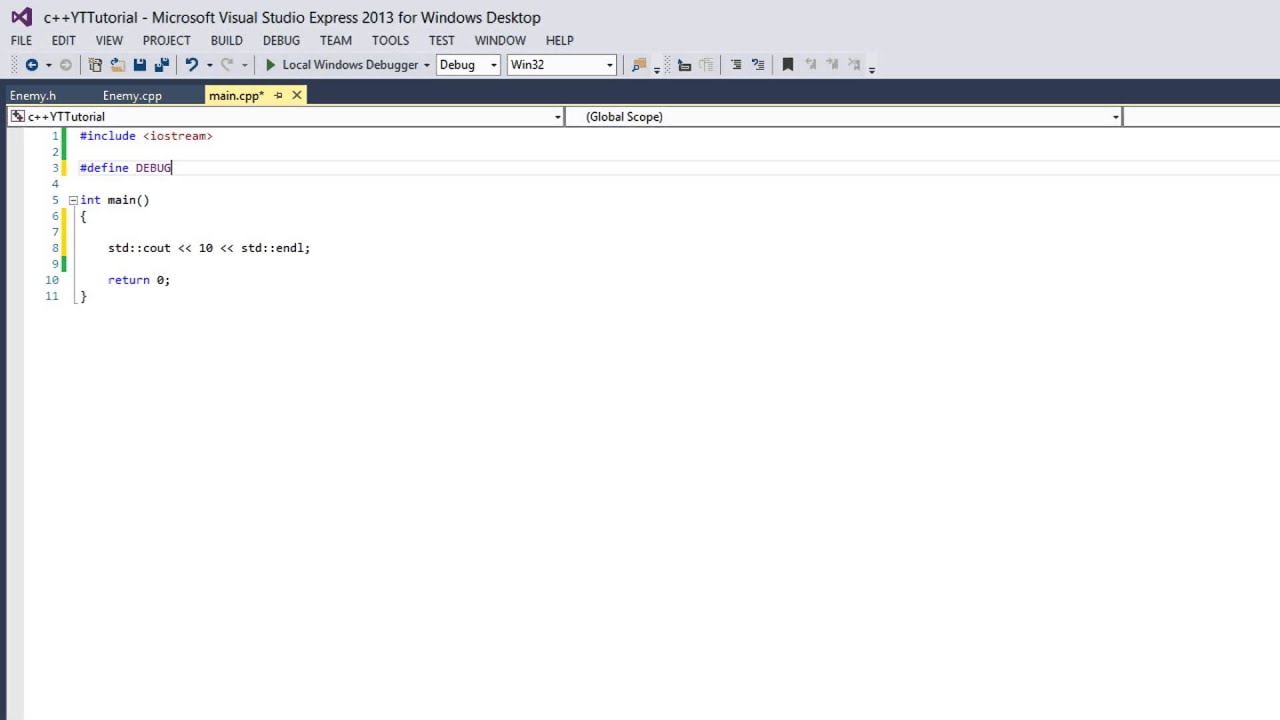Open the WINDOW menu
The image size is (1280, 720).
coord(500,41)
